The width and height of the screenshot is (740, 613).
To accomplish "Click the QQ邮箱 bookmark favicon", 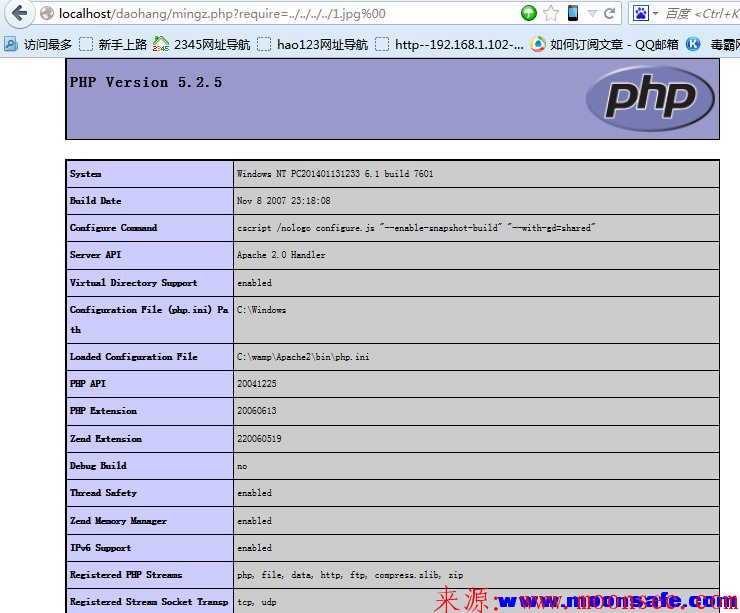I will [x=538, y=44].
